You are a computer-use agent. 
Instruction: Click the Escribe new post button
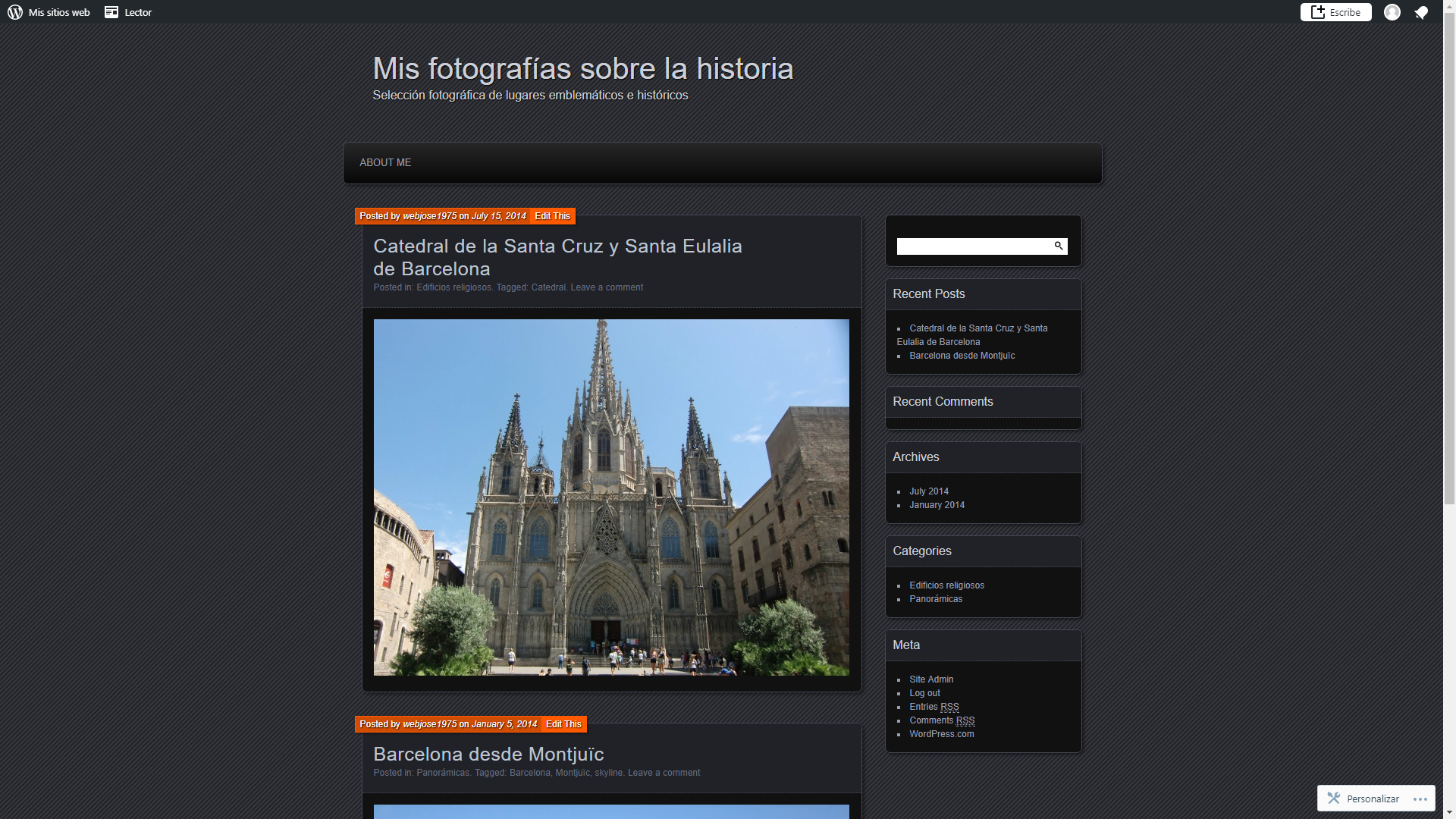click(1335, 12)
